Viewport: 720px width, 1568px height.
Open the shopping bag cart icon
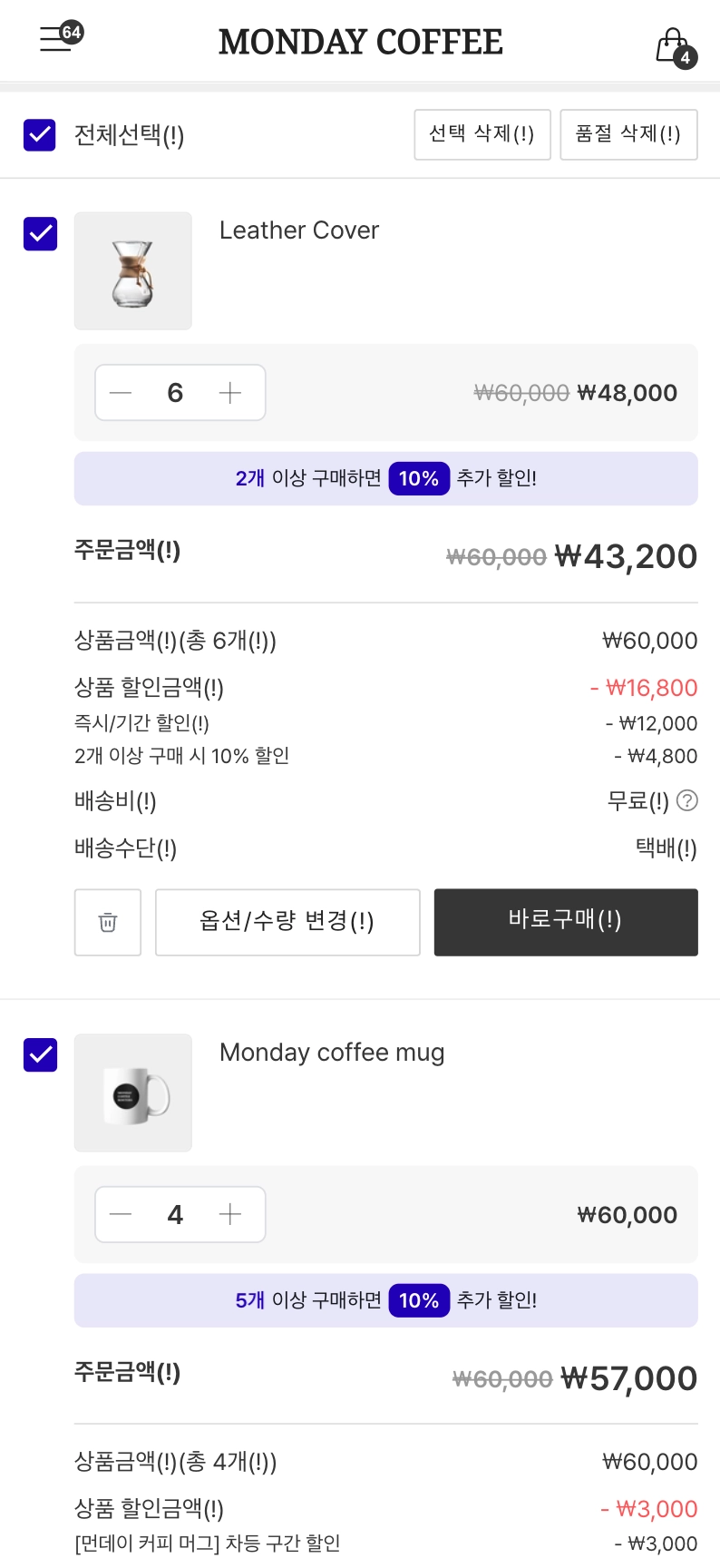click(673, 44)
